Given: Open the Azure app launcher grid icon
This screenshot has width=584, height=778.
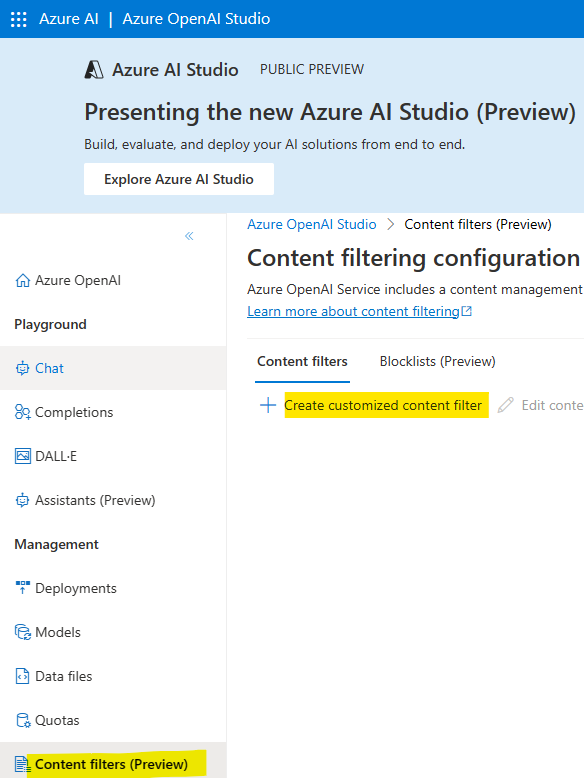Looking at the screenshot, I should (19, 19).
